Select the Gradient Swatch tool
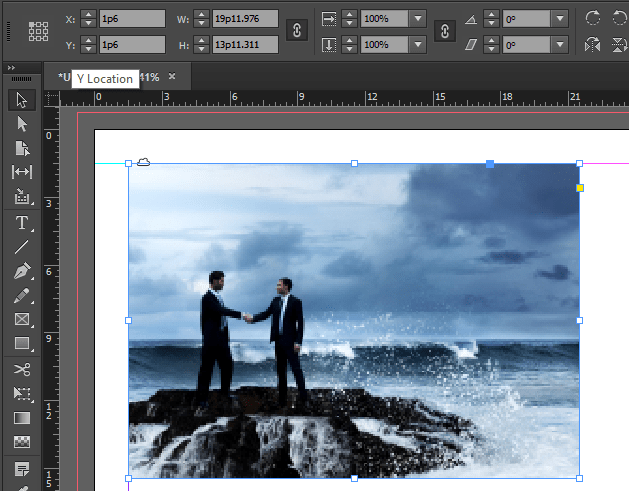The image size is (629, 491). tap(22, 418)
